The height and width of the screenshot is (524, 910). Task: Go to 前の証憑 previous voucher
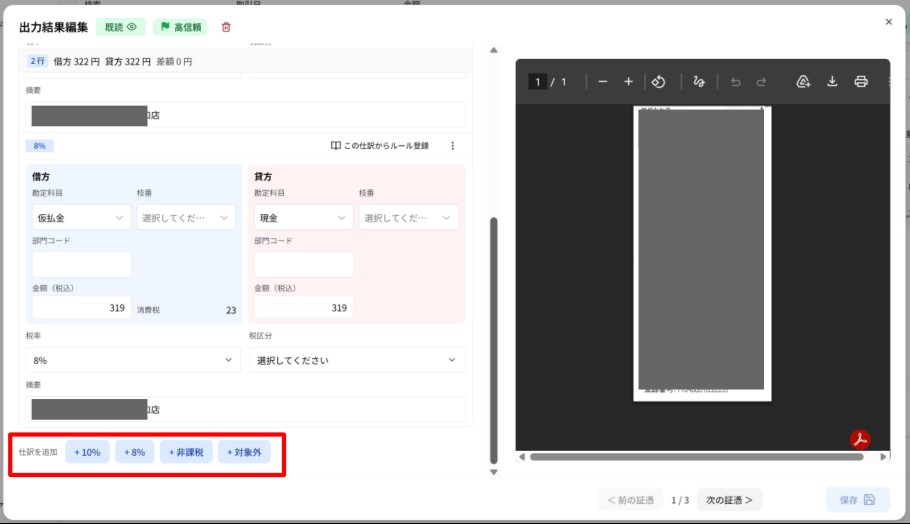coord(631,500)
